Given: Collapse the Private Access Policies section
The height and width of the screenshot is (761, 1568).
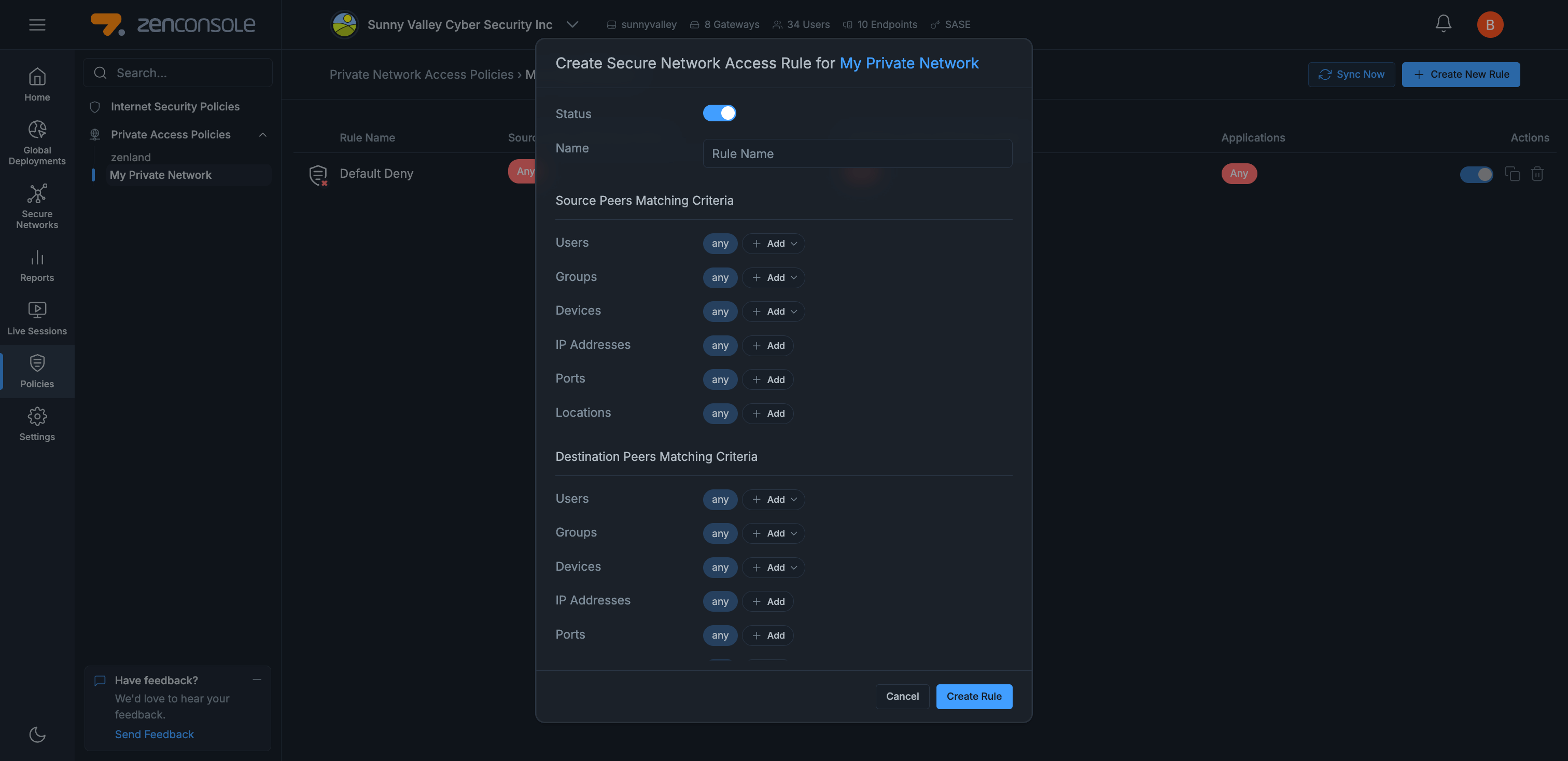Looking at the screenshot, I should (262, 134).
